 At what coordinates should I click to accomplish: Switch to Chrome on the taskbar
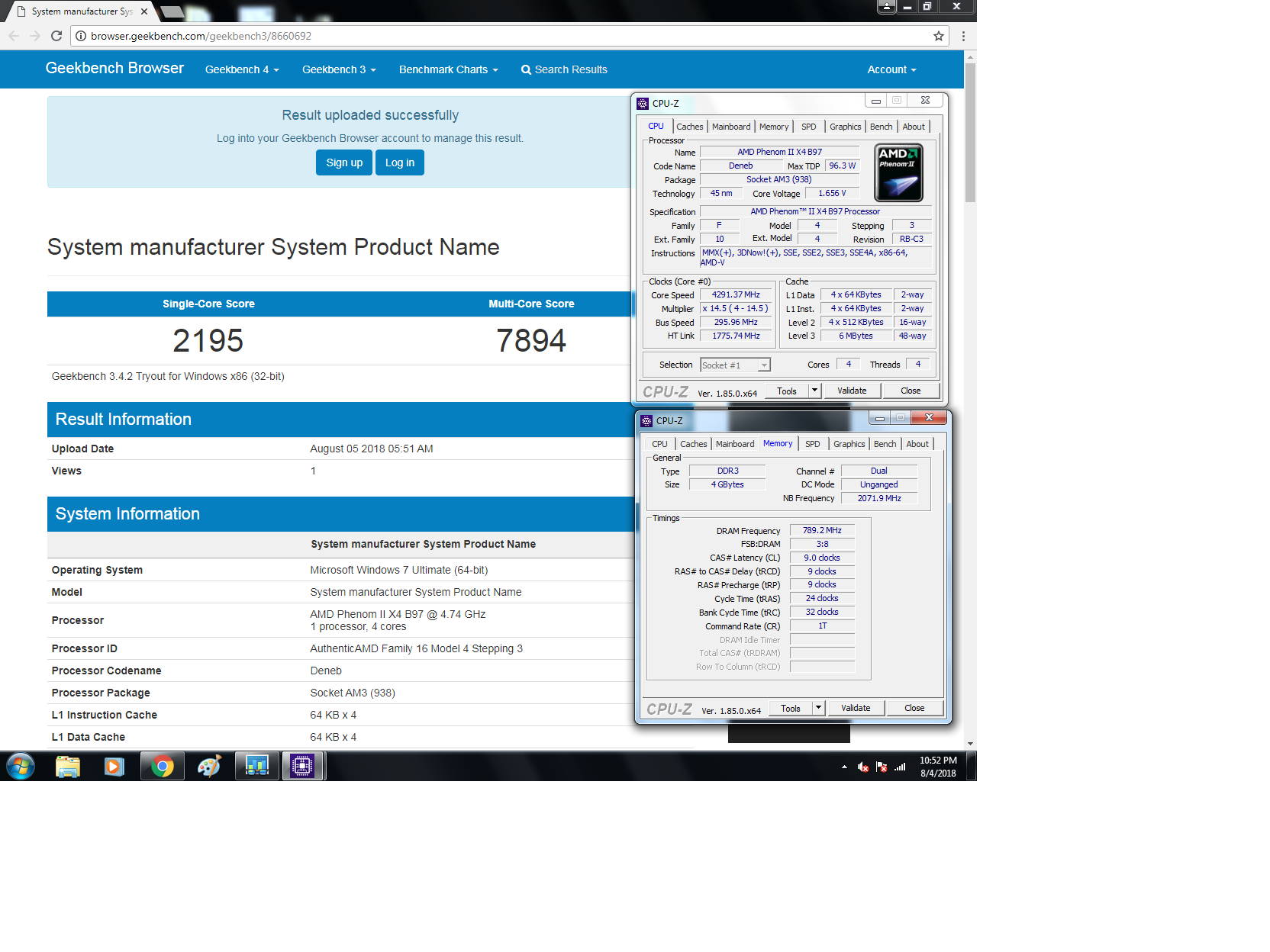click(162, 766)
